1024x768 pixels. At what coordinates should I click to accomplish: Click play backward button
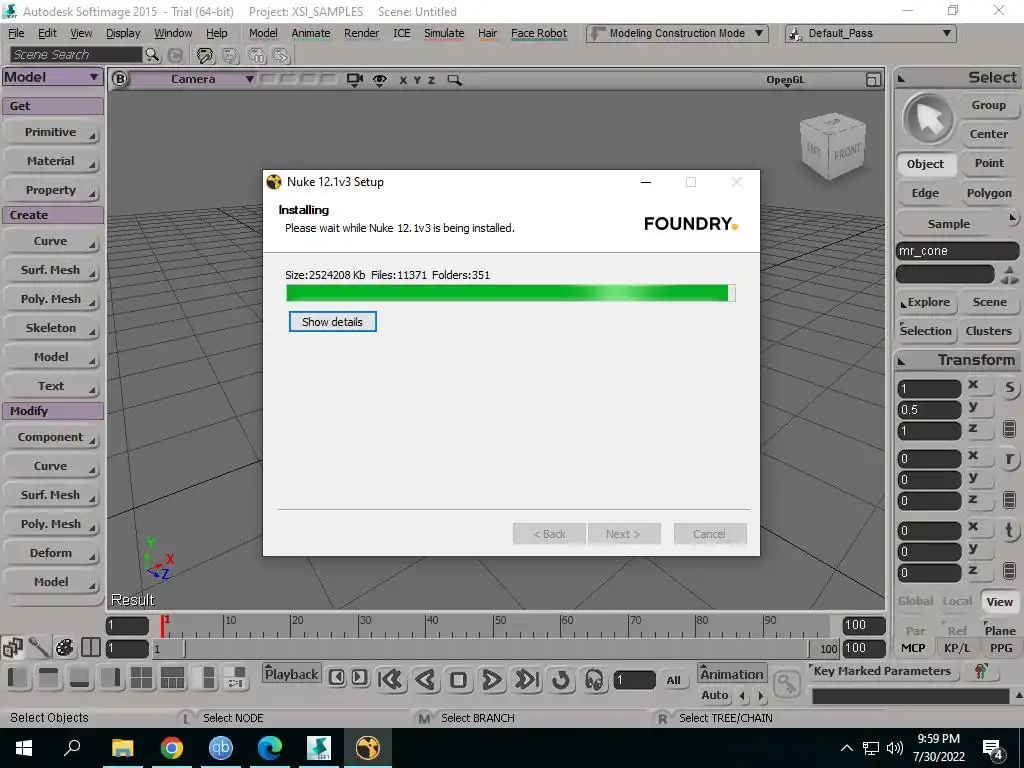tap(424, 680)
